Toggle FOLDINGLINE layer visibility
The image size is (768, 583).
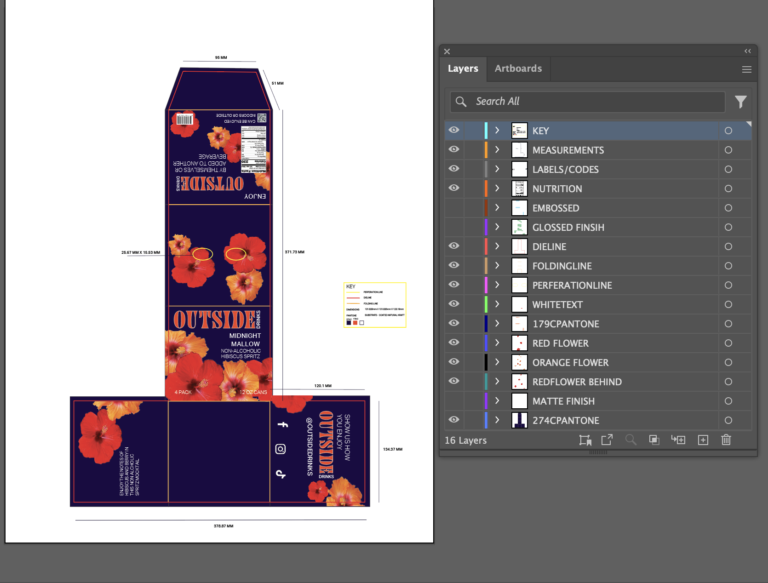point(454,265)
